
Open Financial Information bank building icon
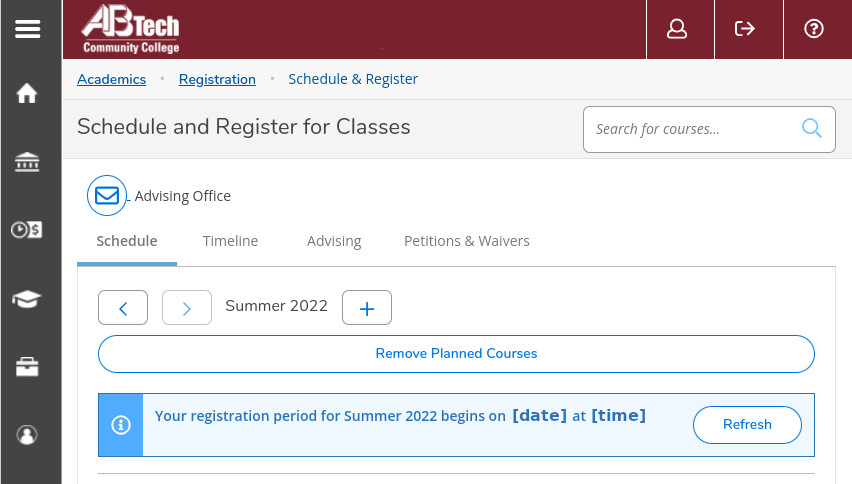(27, 162)
